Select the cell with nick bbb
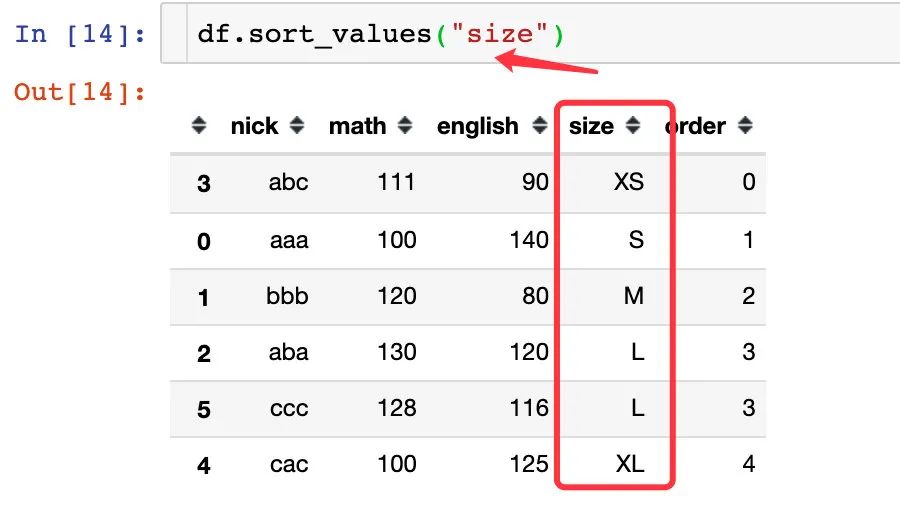 (x=287, y=296)
